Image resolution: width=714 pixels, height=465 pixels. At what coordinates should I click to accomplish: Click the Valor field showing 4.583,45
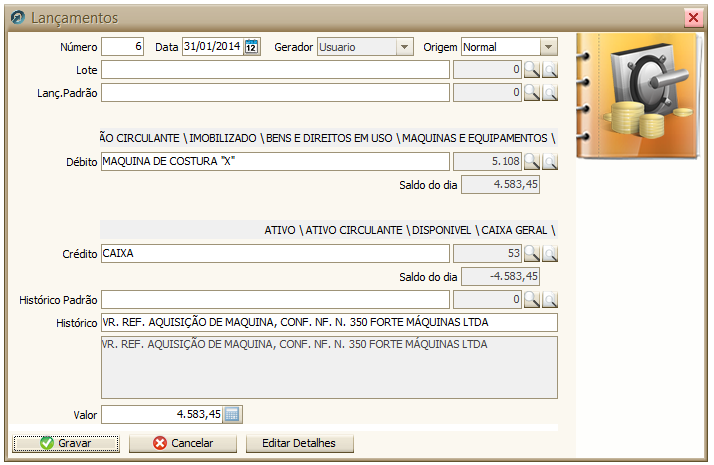162,414
